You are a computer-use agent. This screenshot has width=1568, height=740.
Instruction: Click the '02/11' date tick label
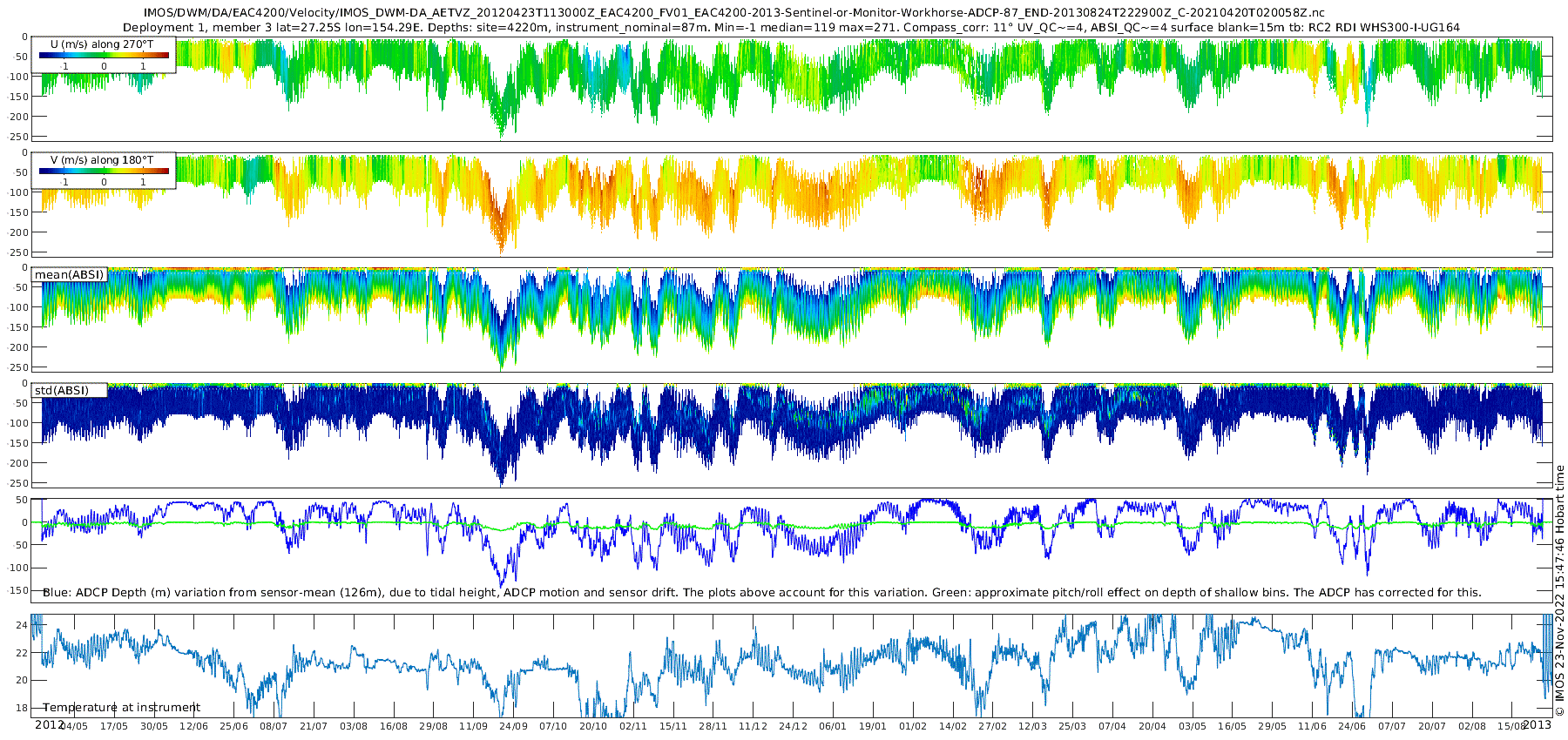coord(633,726)
